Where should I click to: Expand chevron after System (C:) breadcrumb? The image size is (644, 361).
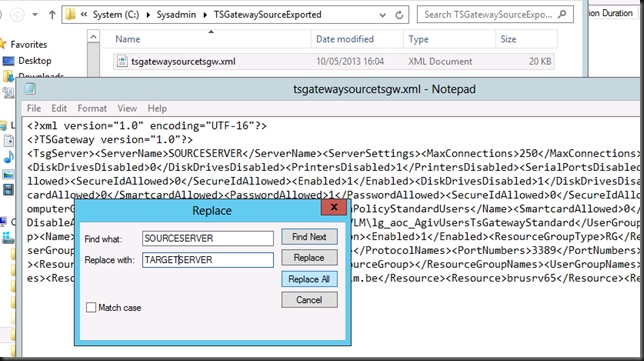[148, 15]
